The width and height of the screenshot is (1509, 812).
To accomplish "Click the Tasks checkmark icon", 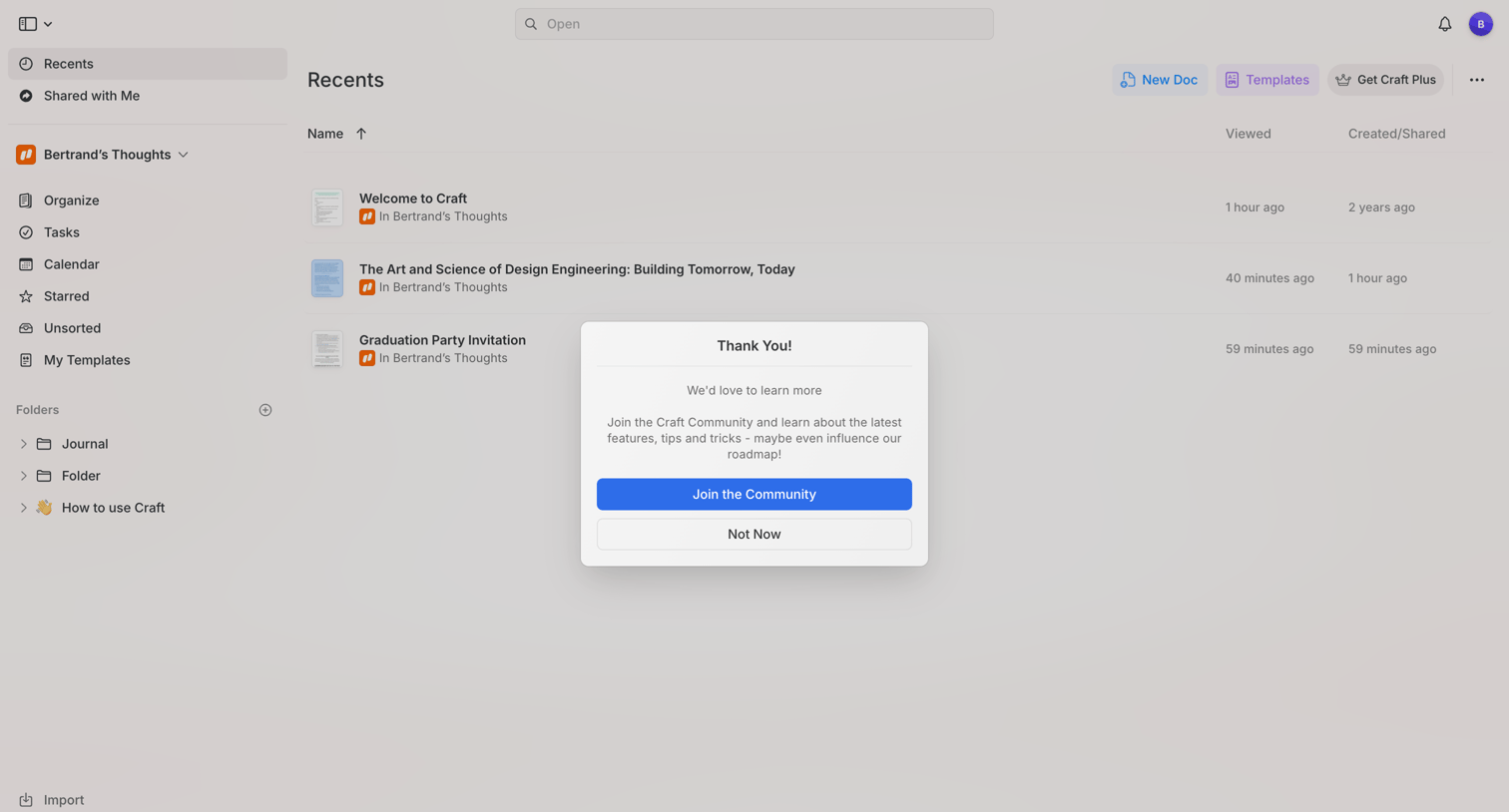I will pos(26,232).
